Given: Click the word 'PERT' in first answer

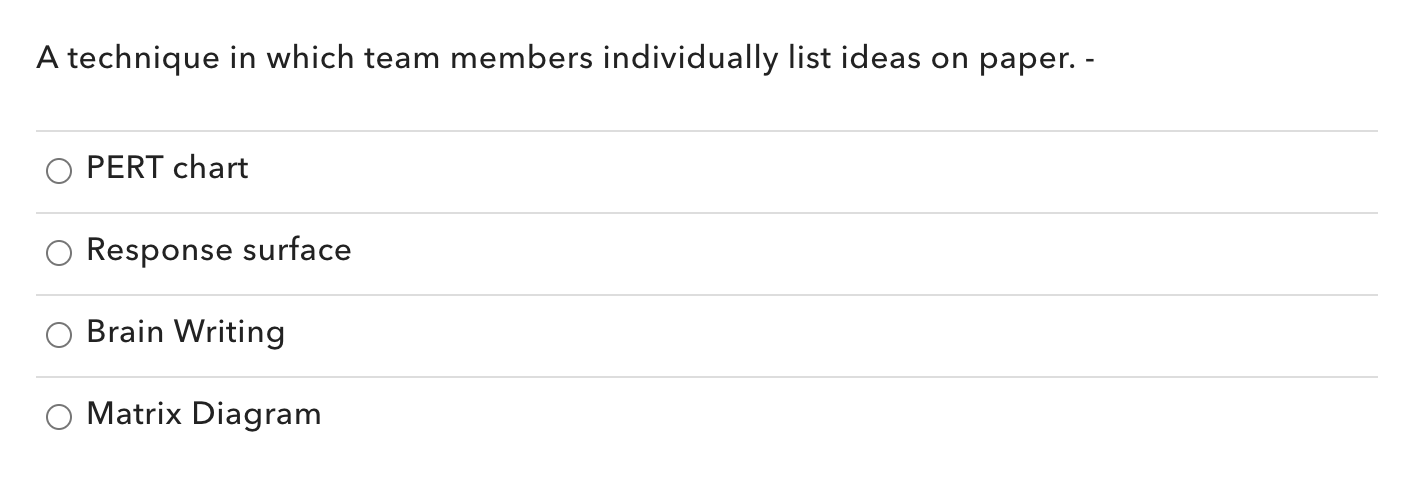Looking at the screenshot, I should coord(125,168).
